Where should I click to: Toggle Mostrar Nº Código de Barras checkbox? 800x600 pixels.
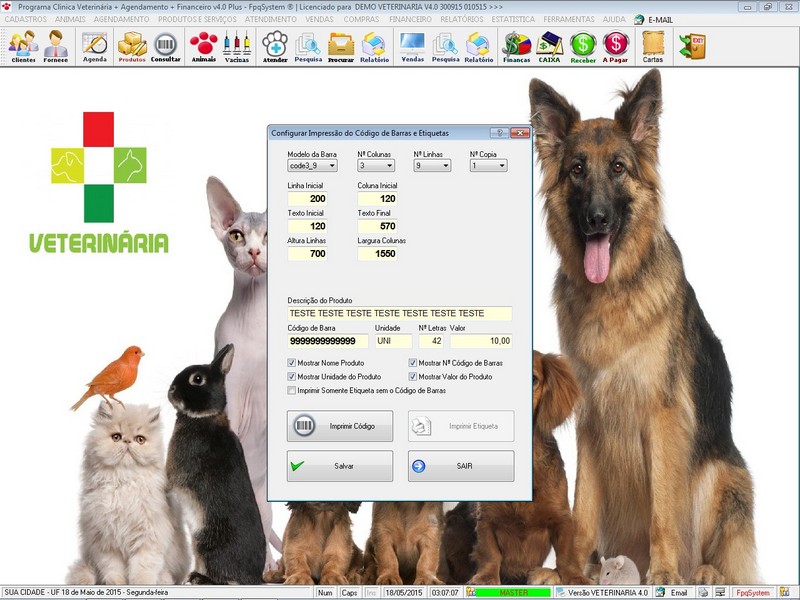tap(412, 363)
